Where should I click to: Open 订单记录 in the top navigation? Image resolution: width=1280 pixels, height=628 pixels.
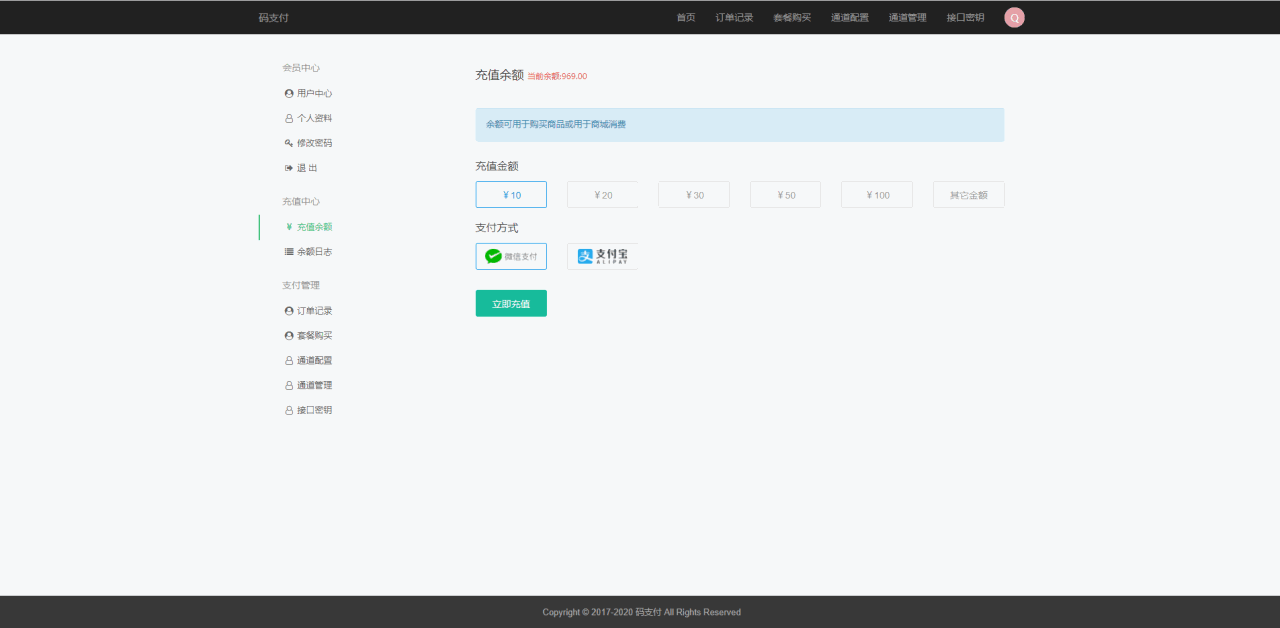(734, 18)
